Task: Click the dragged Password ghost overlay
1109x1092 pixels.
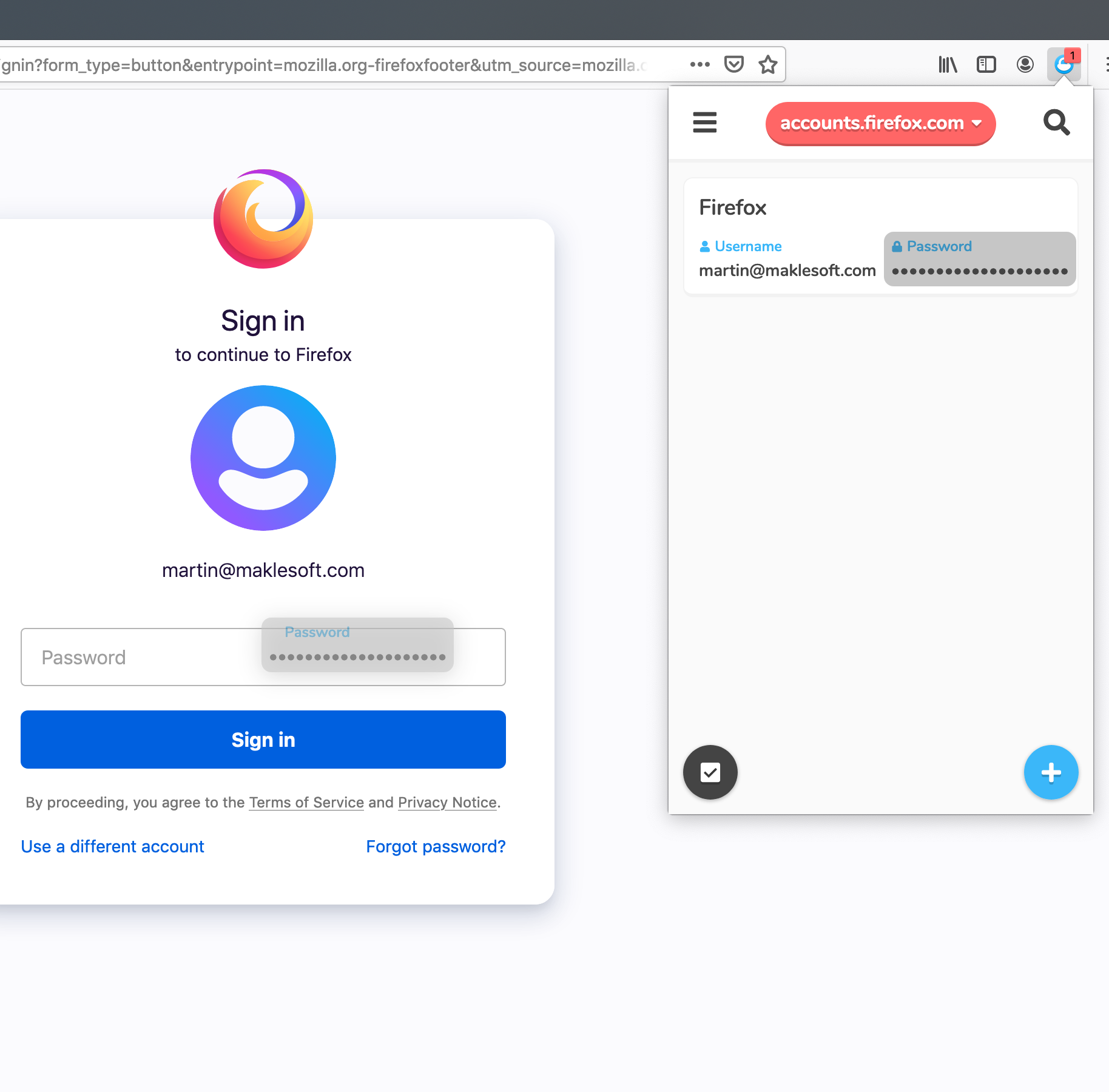Action: pos(357,645)
